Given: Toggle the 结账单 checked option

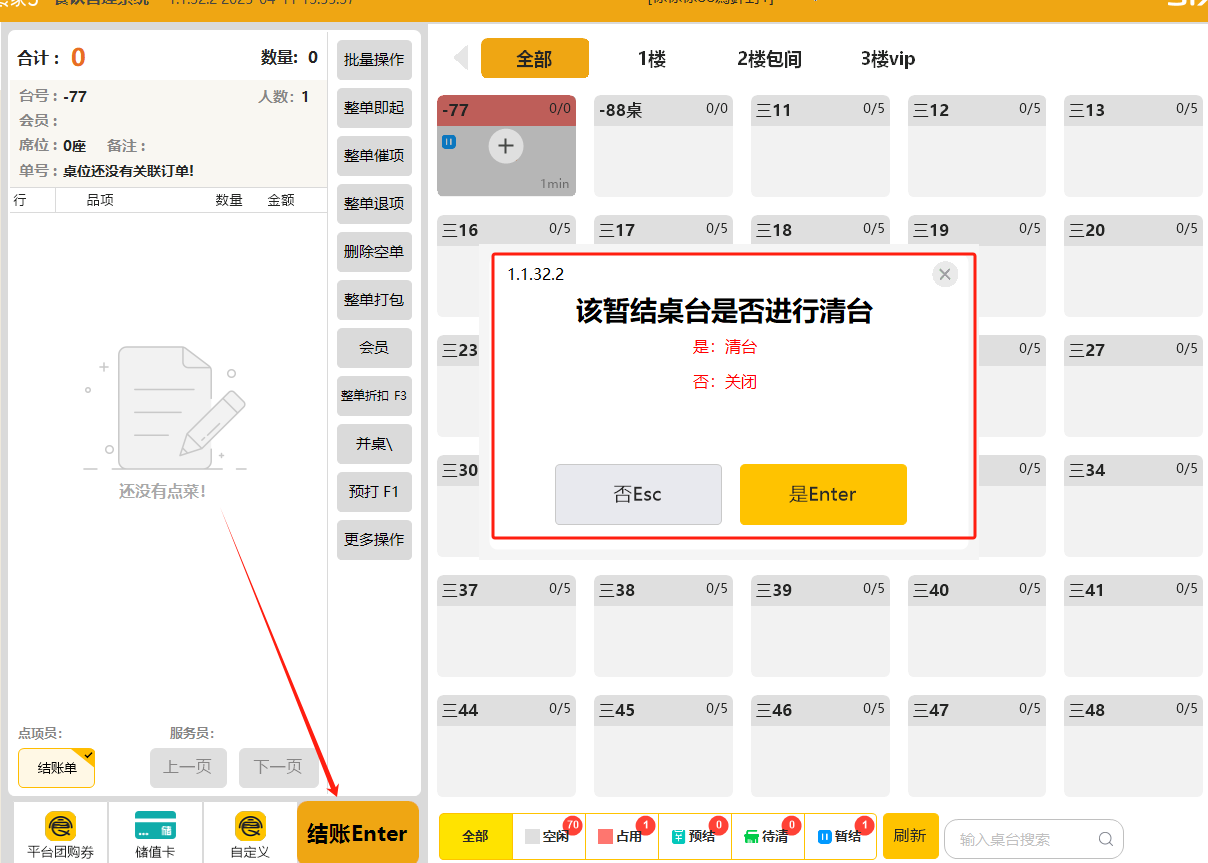Looking at the screenshot, I should [x=57, y=768].
